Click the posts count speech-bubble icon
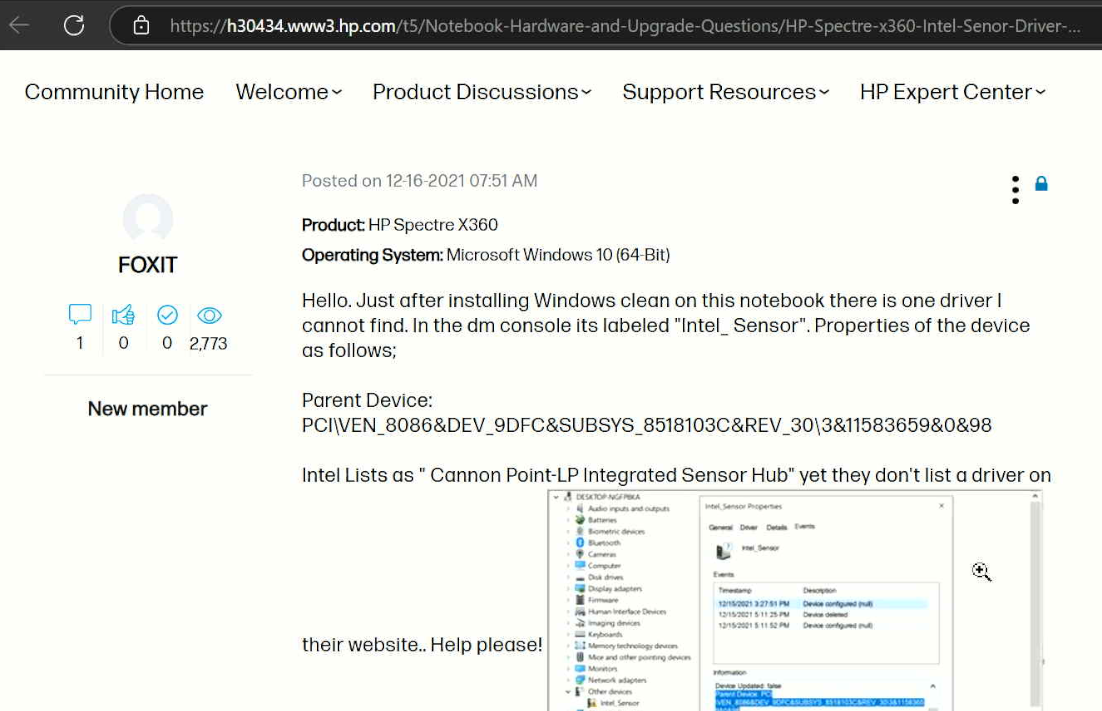 coord(80,314)
